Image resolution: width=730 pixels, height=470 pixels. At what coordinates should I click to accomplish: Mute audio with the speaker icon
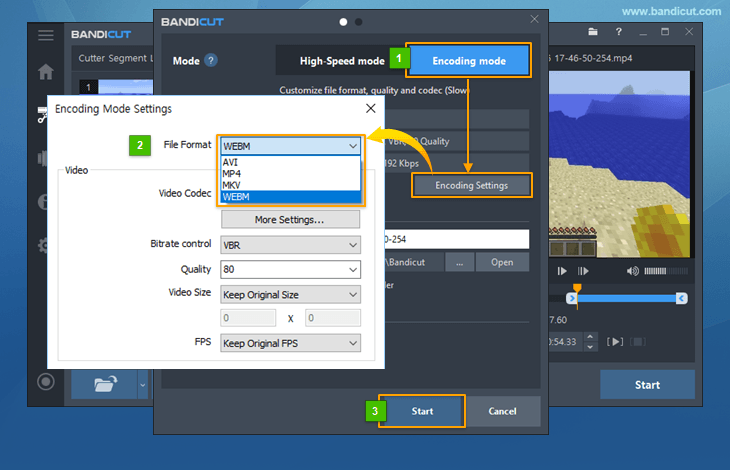coord(632,271)
